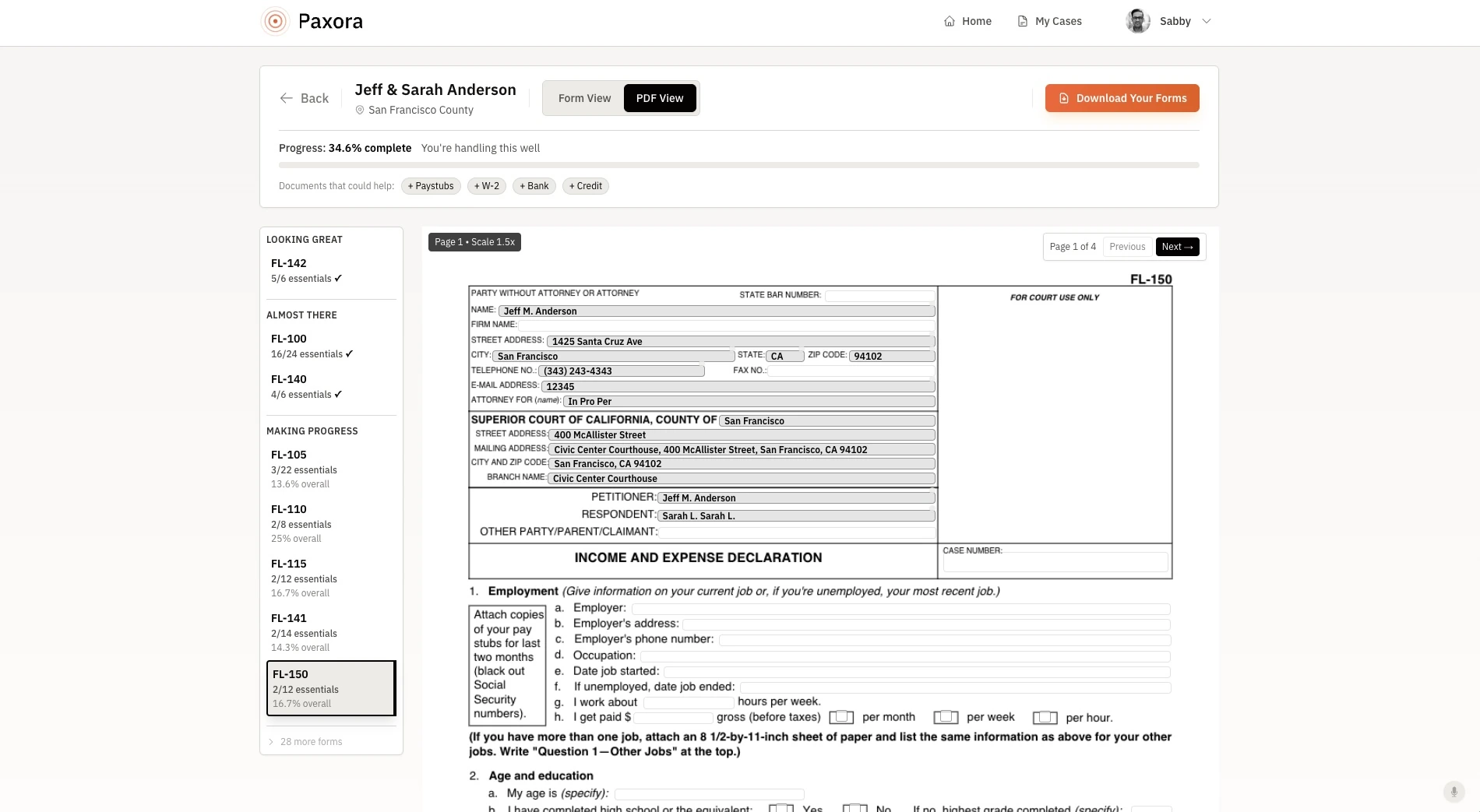Click the PETITIONER field
This screenshot has width=1480, height=812.
796,498
